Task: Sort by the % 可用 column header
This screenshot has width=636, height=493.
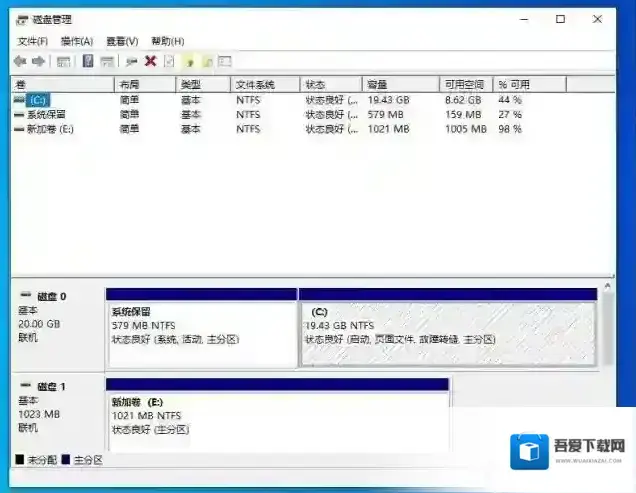Action: click(530, 84)
